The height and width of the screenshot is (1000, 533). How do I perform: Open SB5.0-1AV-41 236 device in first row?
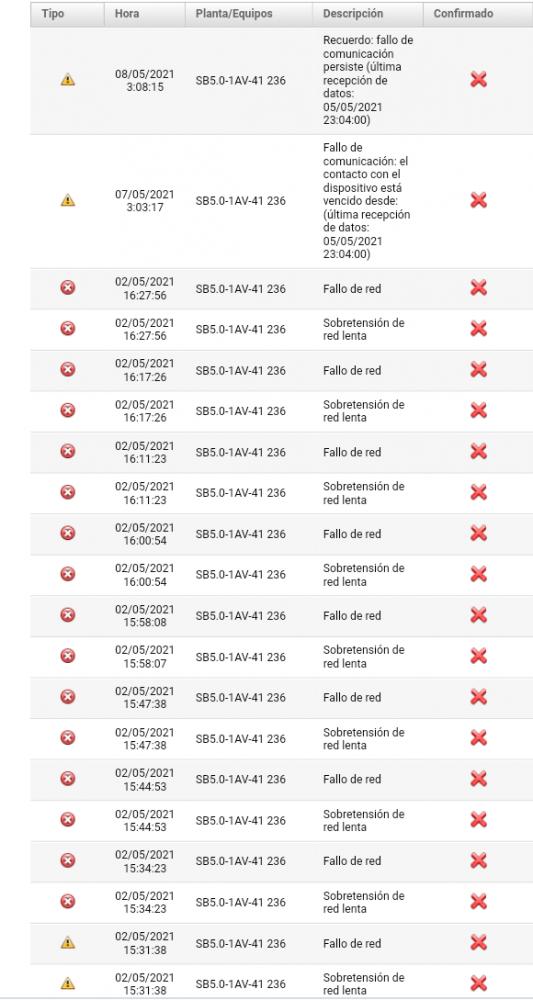(x=240, y=80)
